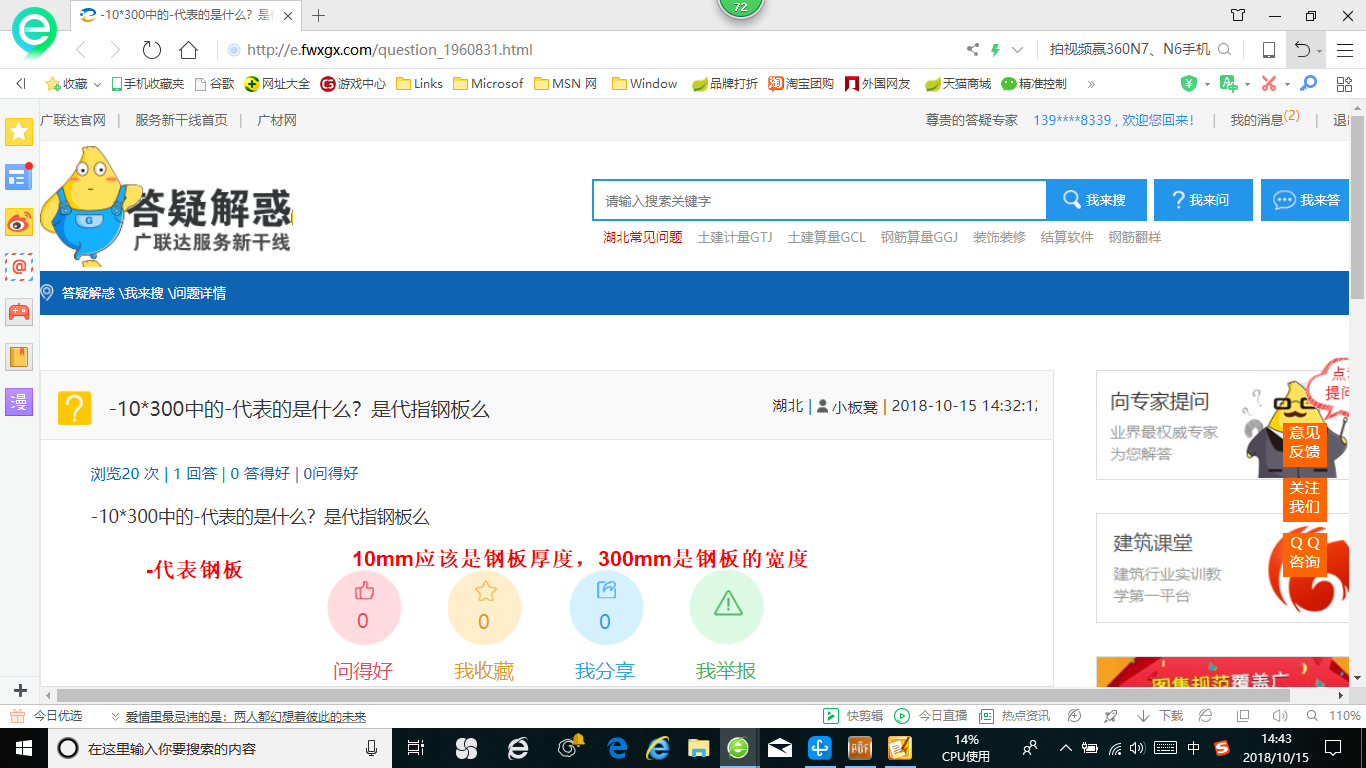The image size is (1366, 768).
Task: Open the 淘宝团购 bookmark
Action: coord(801,84)
